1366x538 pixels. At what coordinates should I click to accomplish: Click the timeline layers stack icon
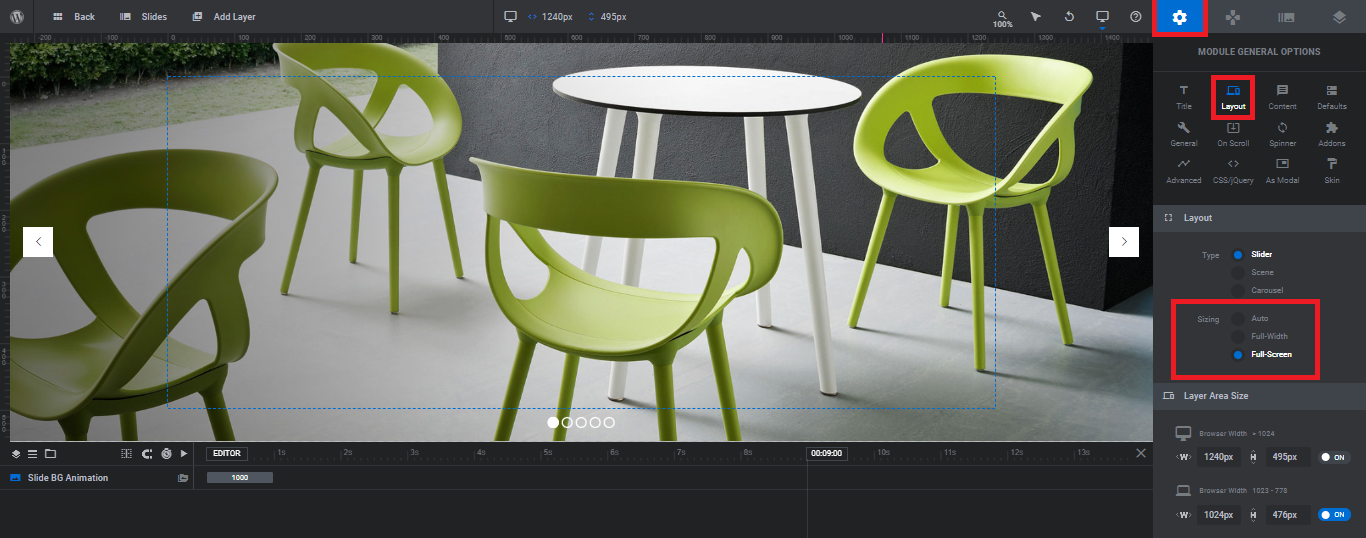pyautogui.click(x=16, y=454)
